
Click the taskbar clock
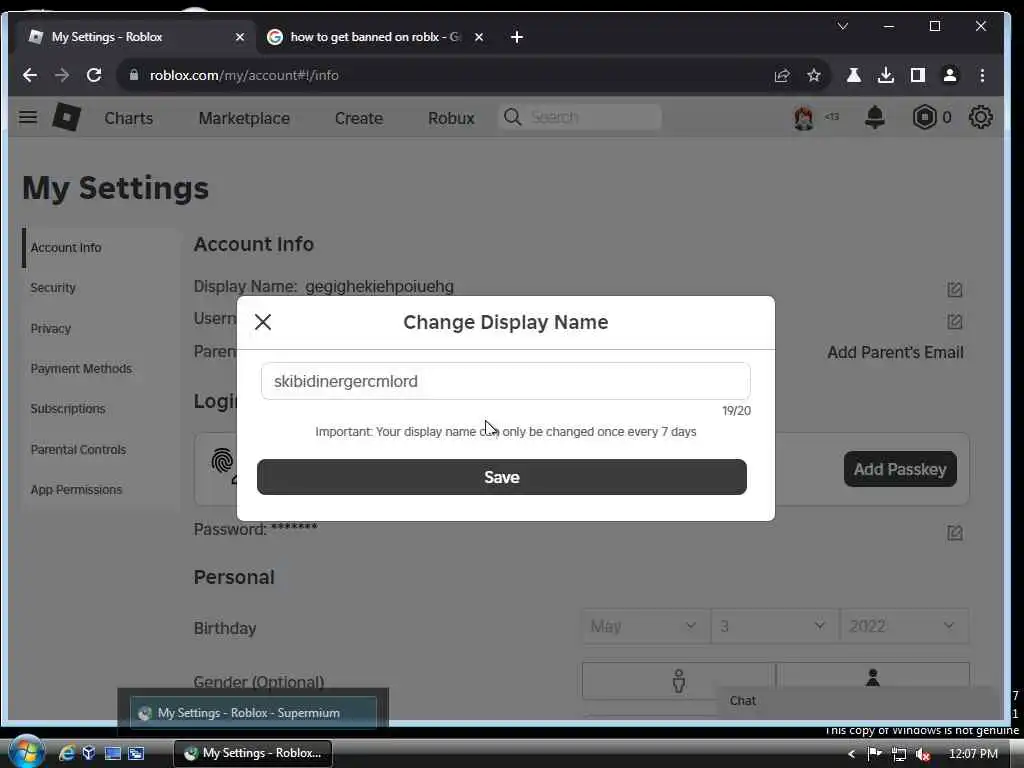[973, 754]
